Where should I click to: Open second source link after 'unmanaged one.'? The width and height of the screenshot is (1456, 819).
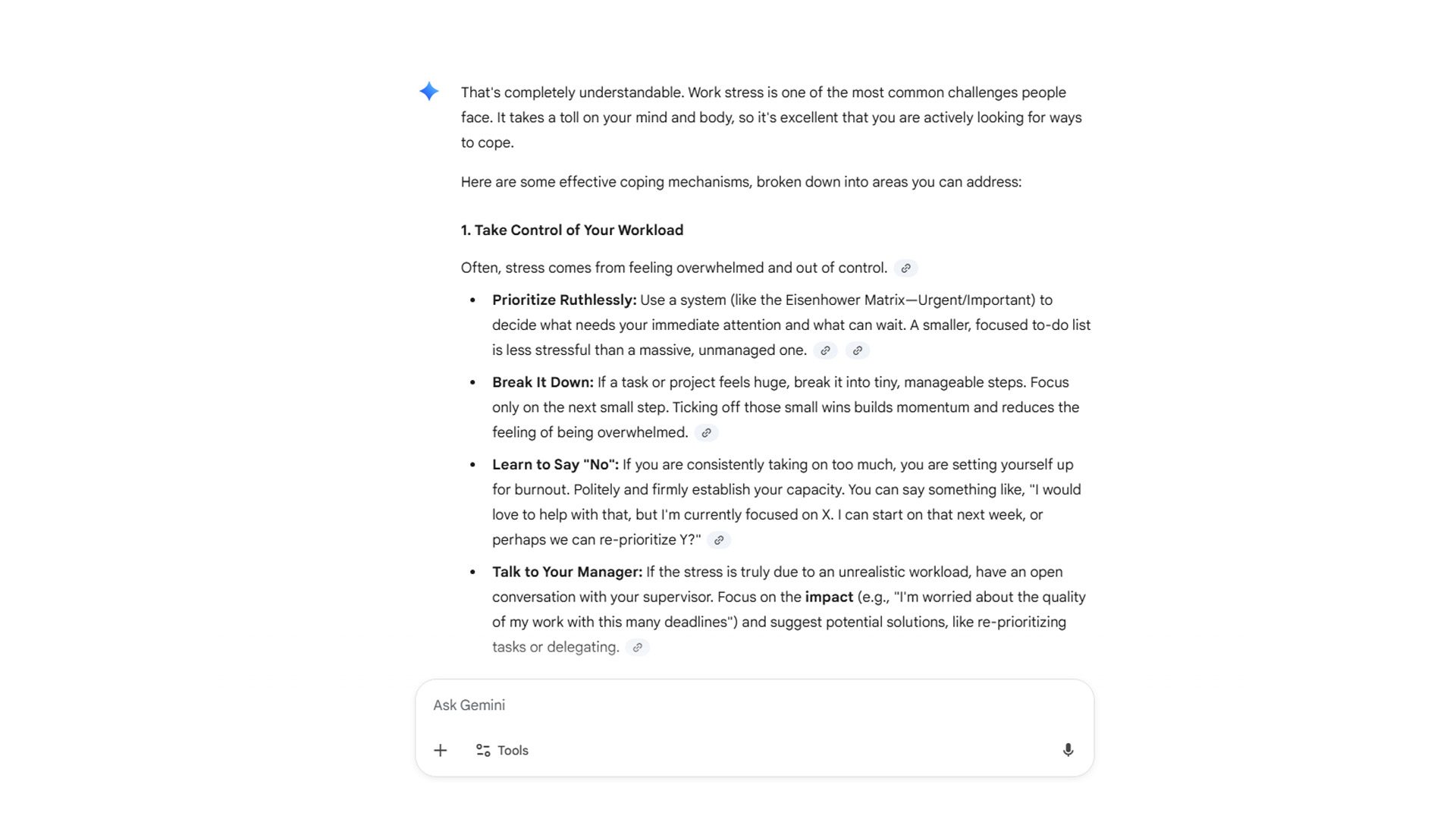pos(857,350)
